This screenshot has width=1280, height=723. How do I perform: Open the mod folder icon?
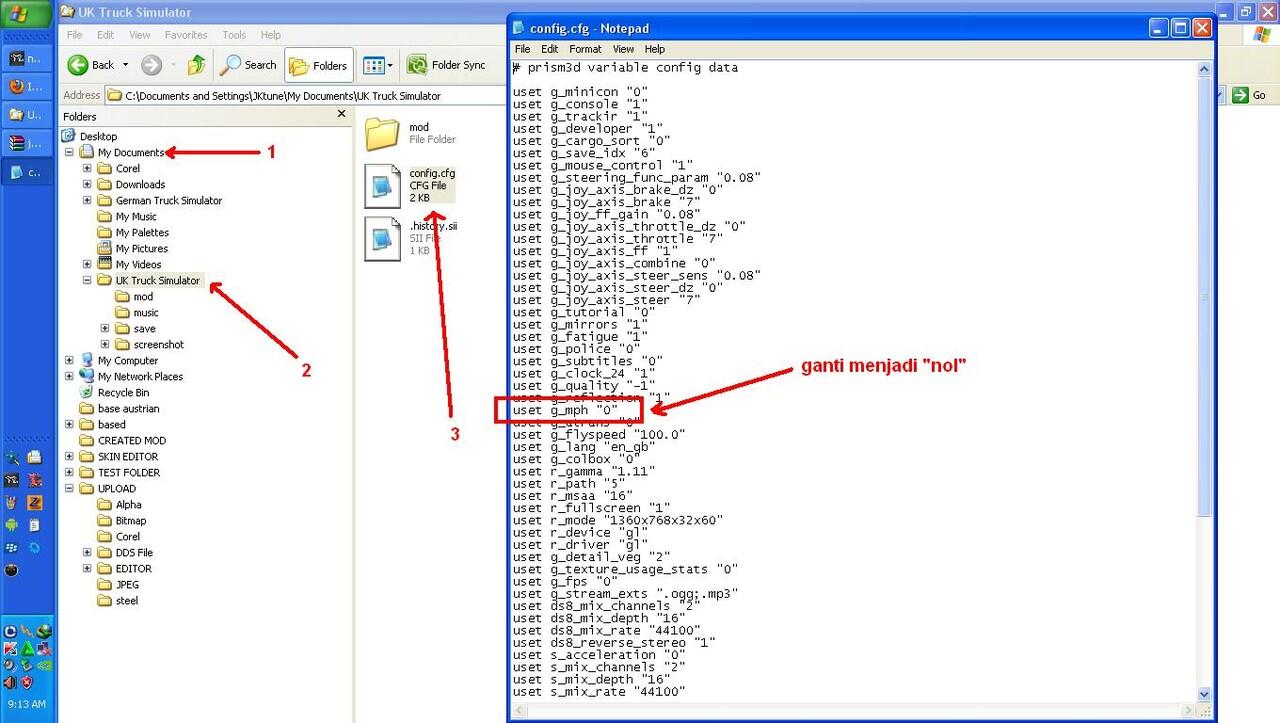(382, 133)
